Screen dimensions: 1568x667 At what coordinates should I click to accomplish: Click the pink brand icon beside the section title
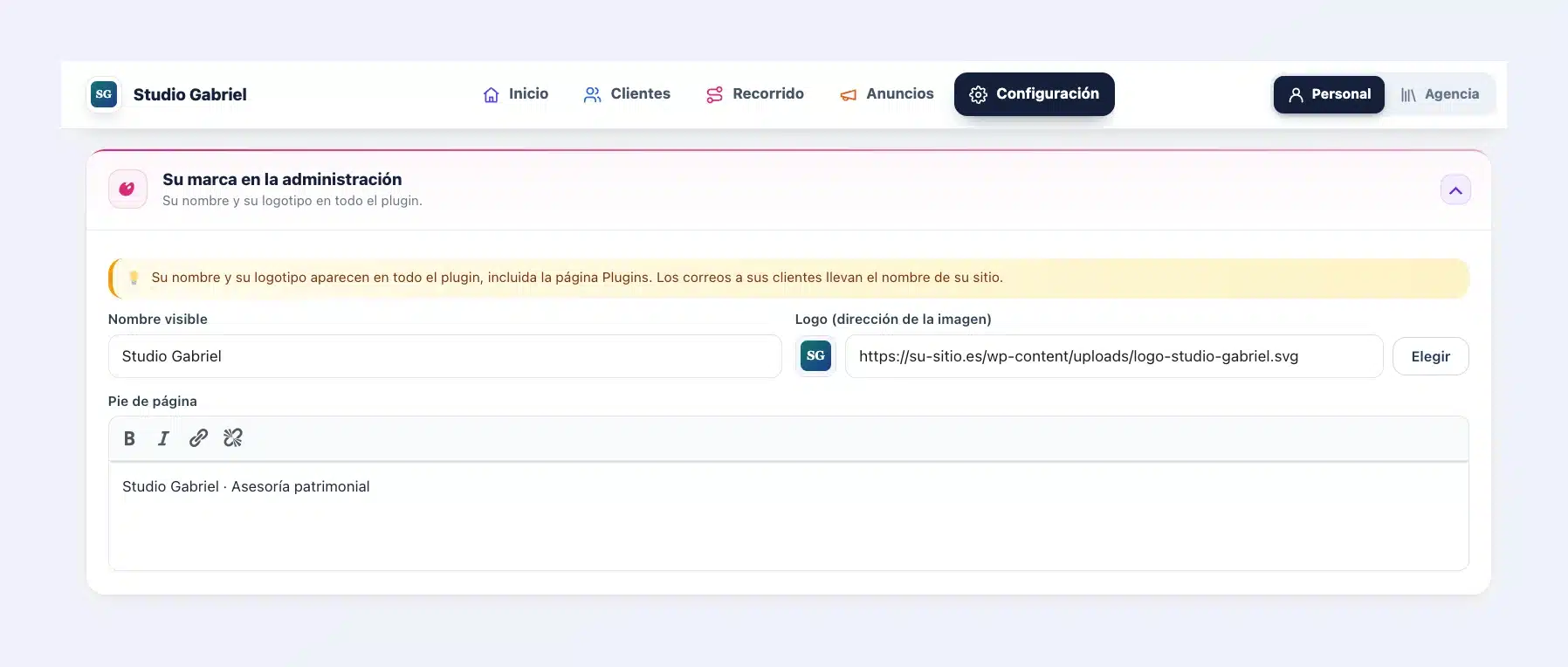click(127, 189)
